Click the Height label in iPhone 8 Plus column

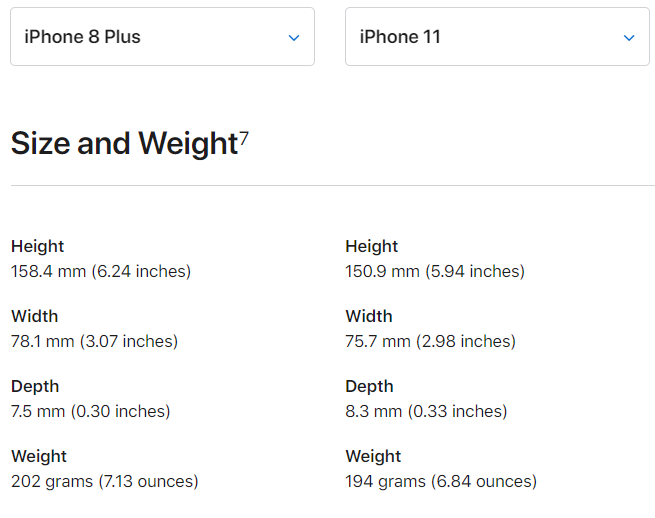pos(38,246)
